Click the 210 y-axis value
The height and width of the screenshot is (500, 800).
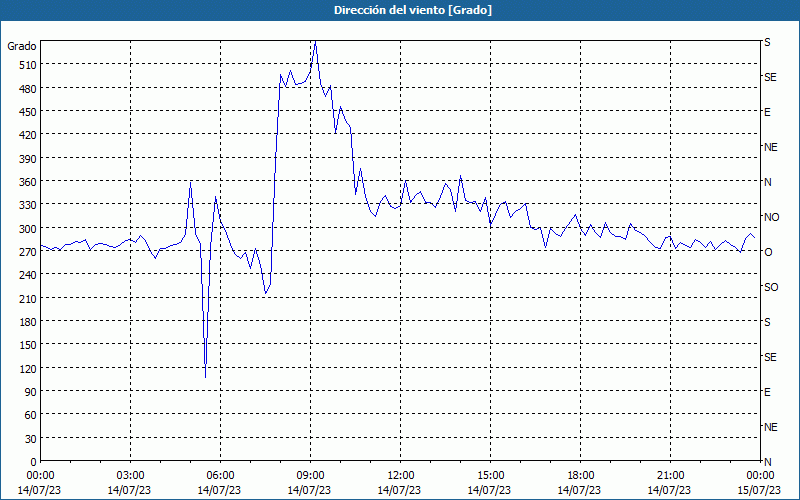click(28, 298)
